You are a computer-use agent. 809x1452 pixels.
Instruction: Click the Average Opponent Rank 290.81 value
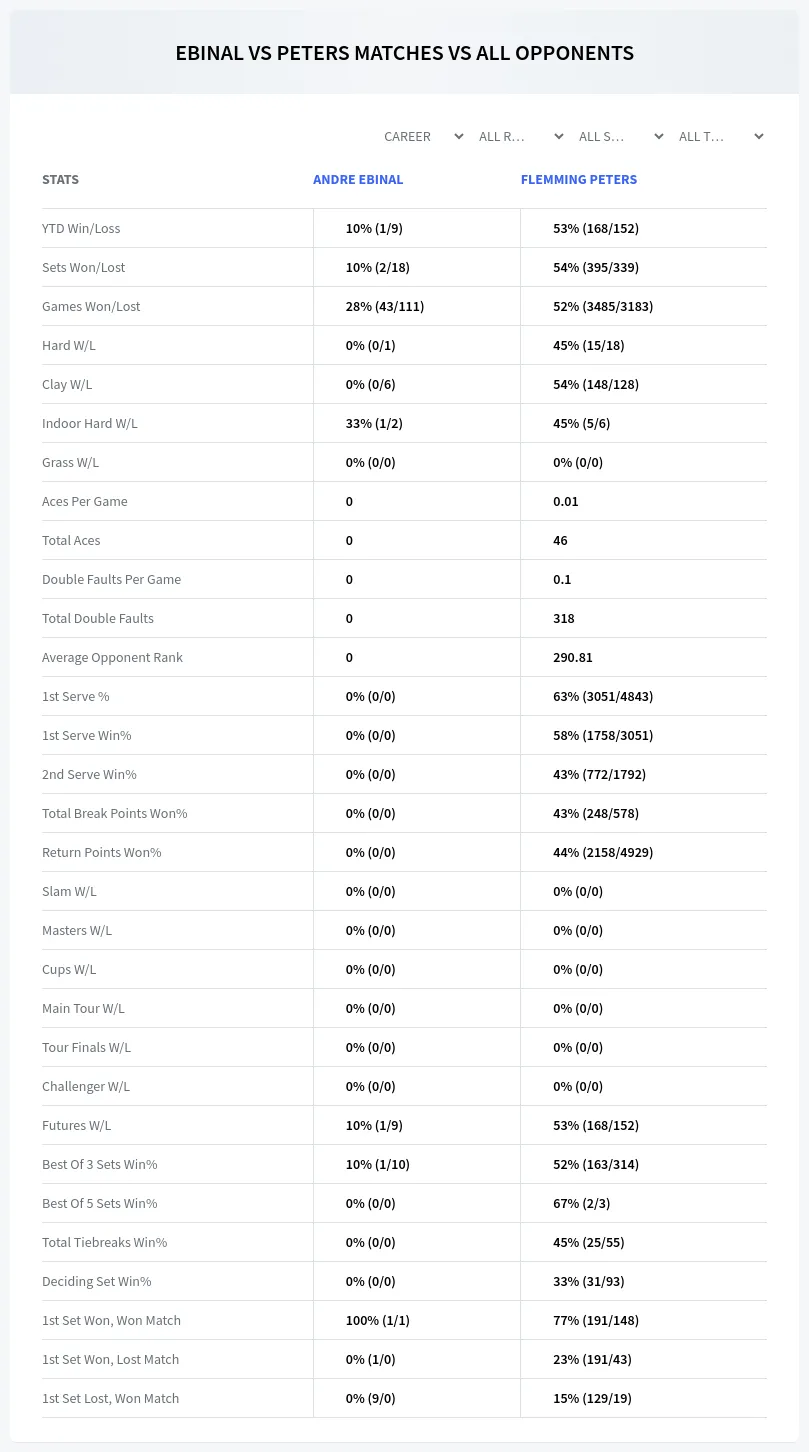573,657
